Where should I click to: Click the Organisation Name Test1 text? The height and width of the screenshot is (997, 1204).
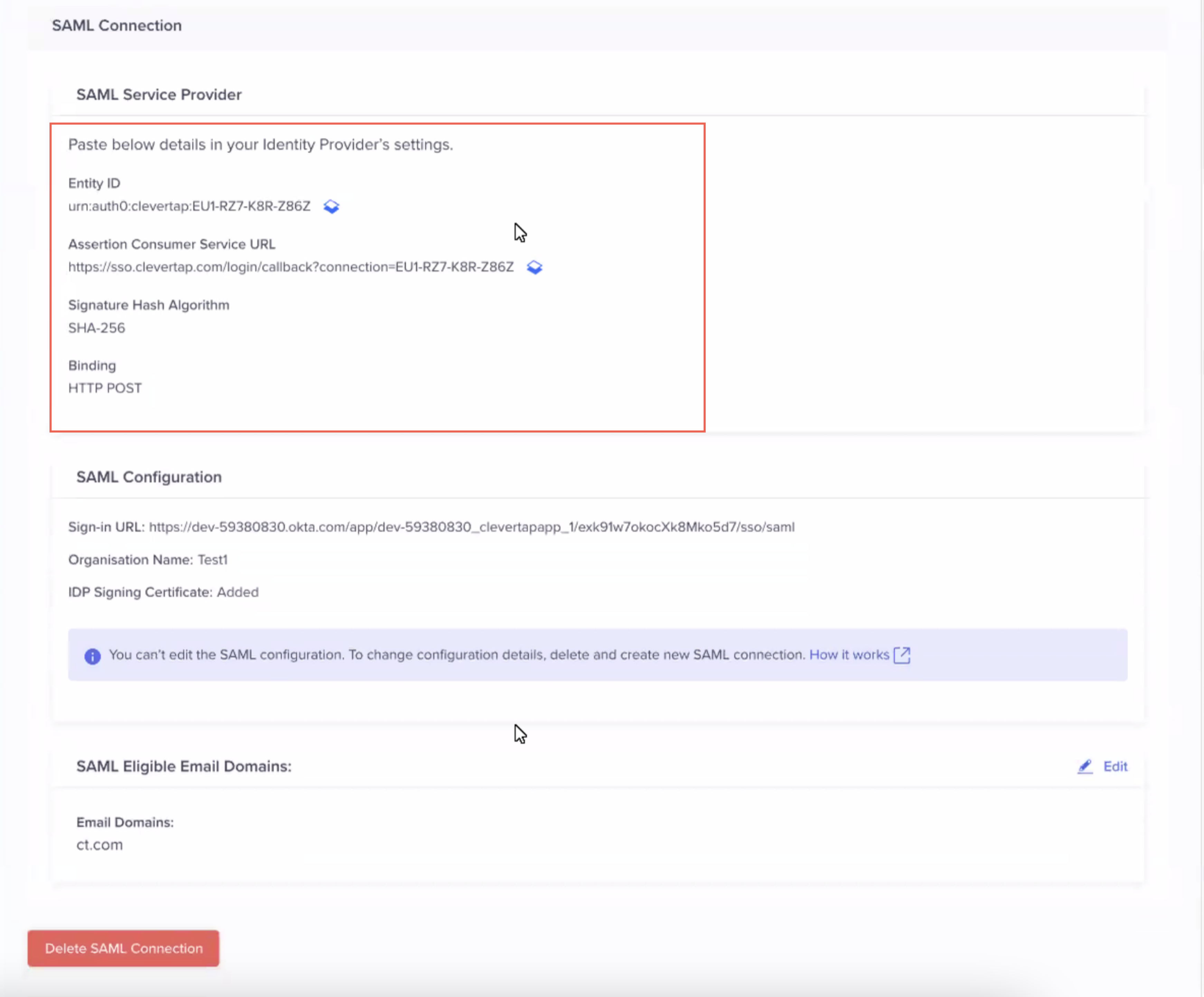pos(148,560)
